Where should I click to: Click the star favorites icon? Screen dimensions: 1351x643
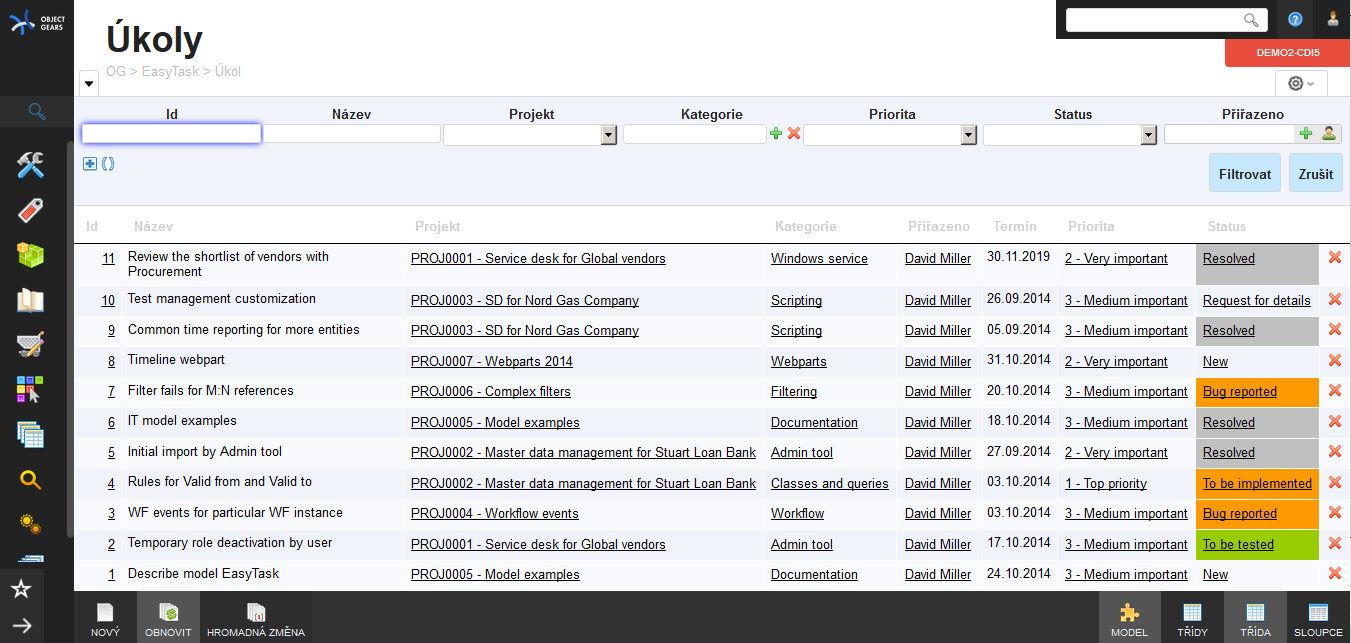[x=22, y=589]
